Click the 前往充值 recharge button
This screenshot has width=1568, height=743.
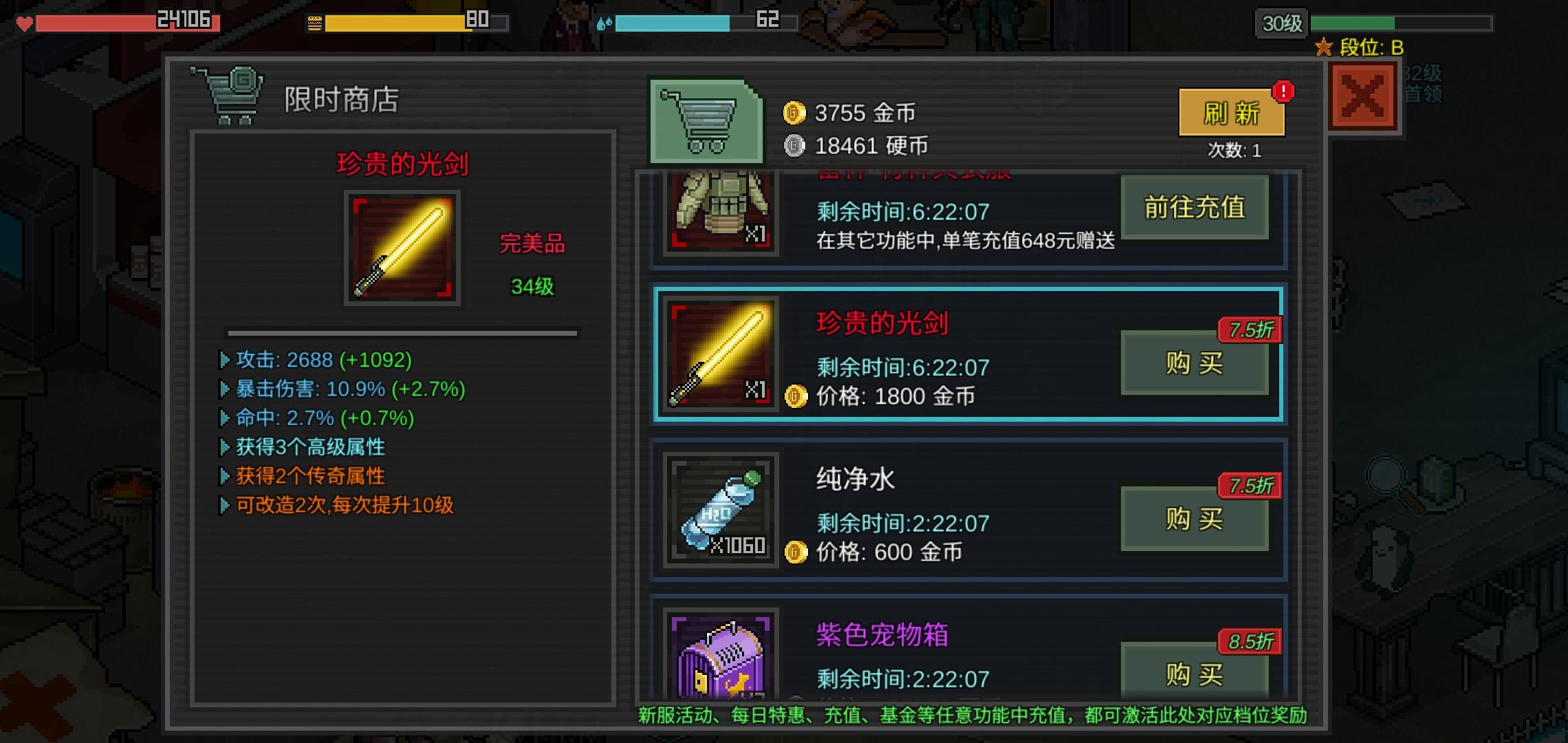(1195, 207)
